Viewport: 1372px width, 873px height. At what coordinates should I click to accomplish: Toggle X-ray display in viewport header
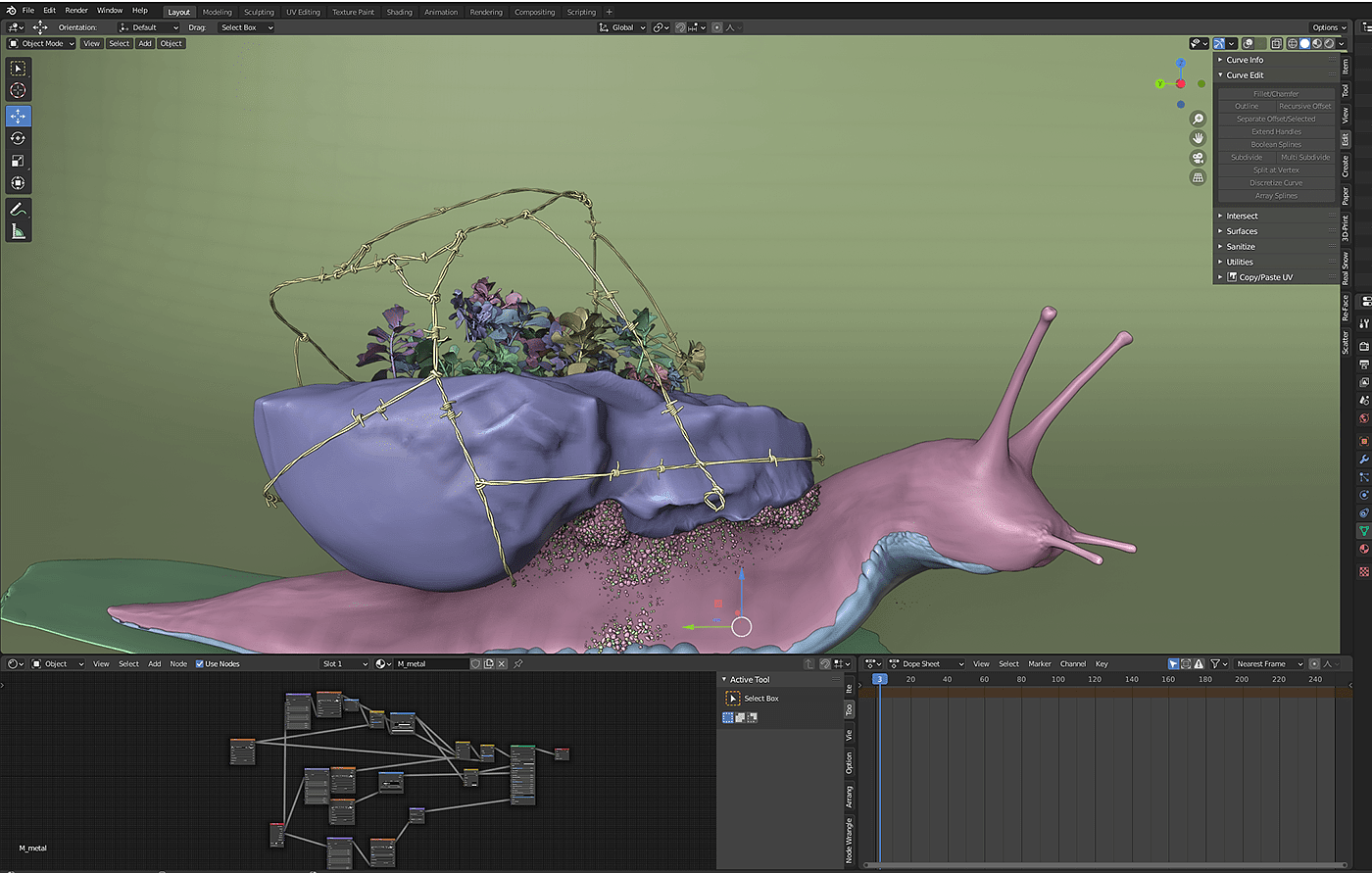point(1276,43)
